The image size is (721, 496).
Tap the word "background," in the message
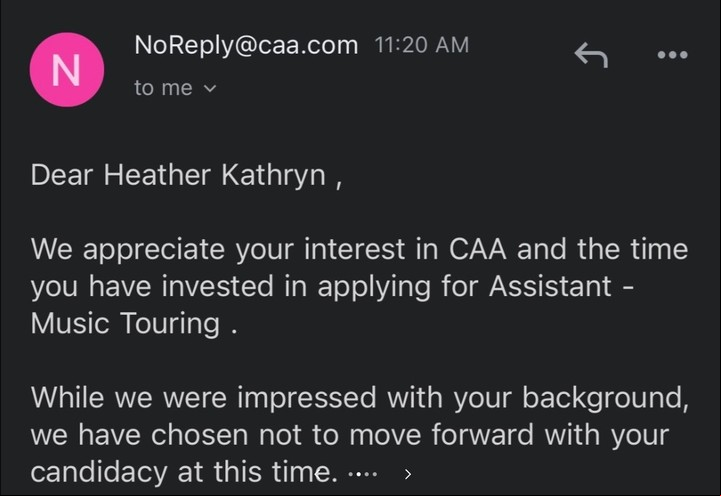(x=606, y=397)
